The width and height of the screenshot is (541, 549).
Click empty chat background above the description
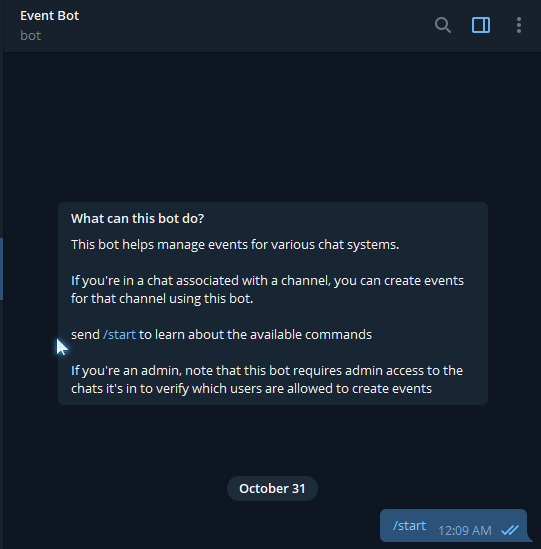[x=272, y=126]
